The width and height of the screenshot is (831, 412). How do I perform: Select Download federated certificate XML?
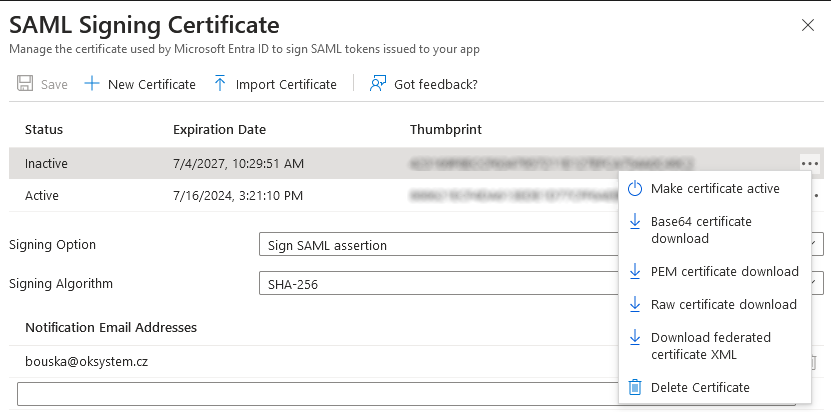[x=714, y=346]
